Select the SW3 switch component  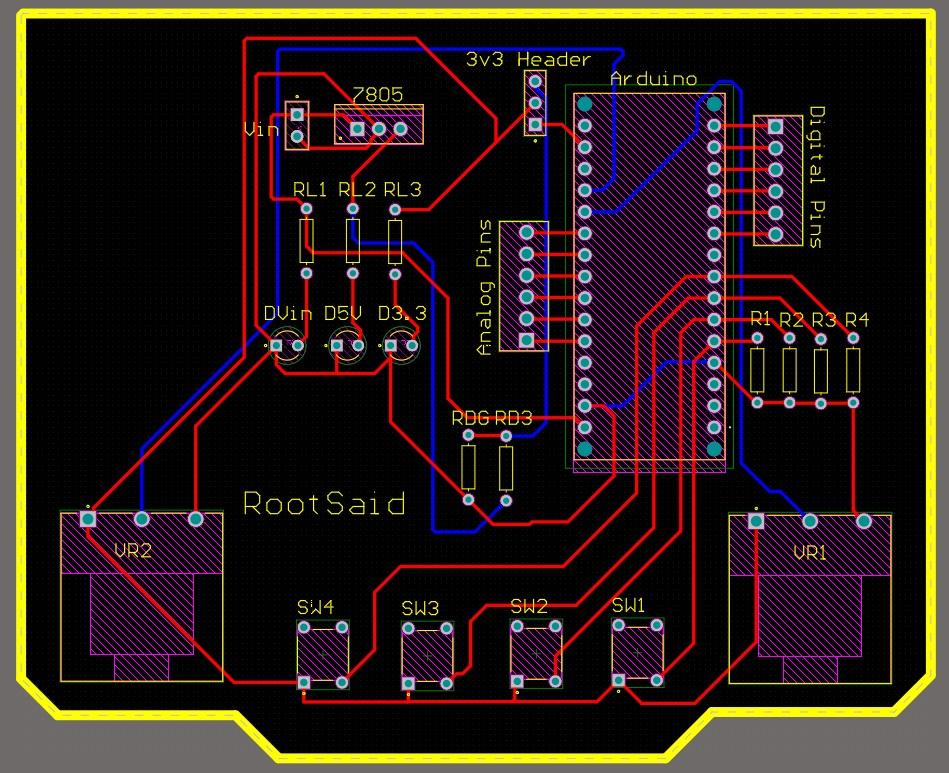(427, 656)
